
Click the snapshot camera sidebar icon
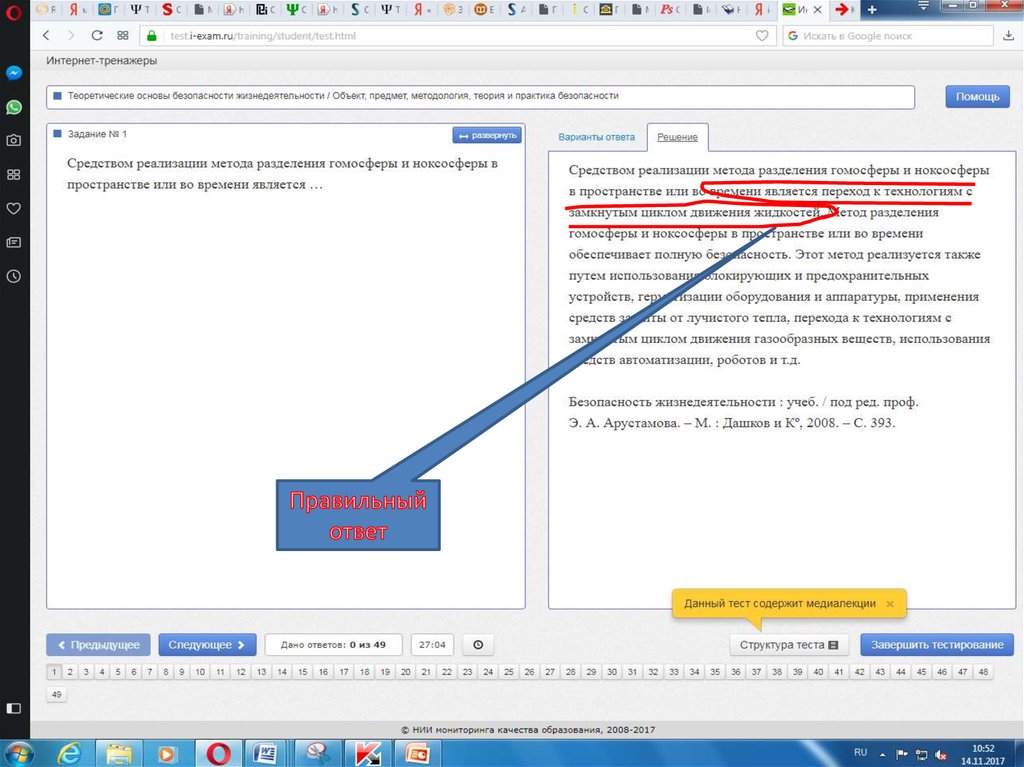click(14, 141)
